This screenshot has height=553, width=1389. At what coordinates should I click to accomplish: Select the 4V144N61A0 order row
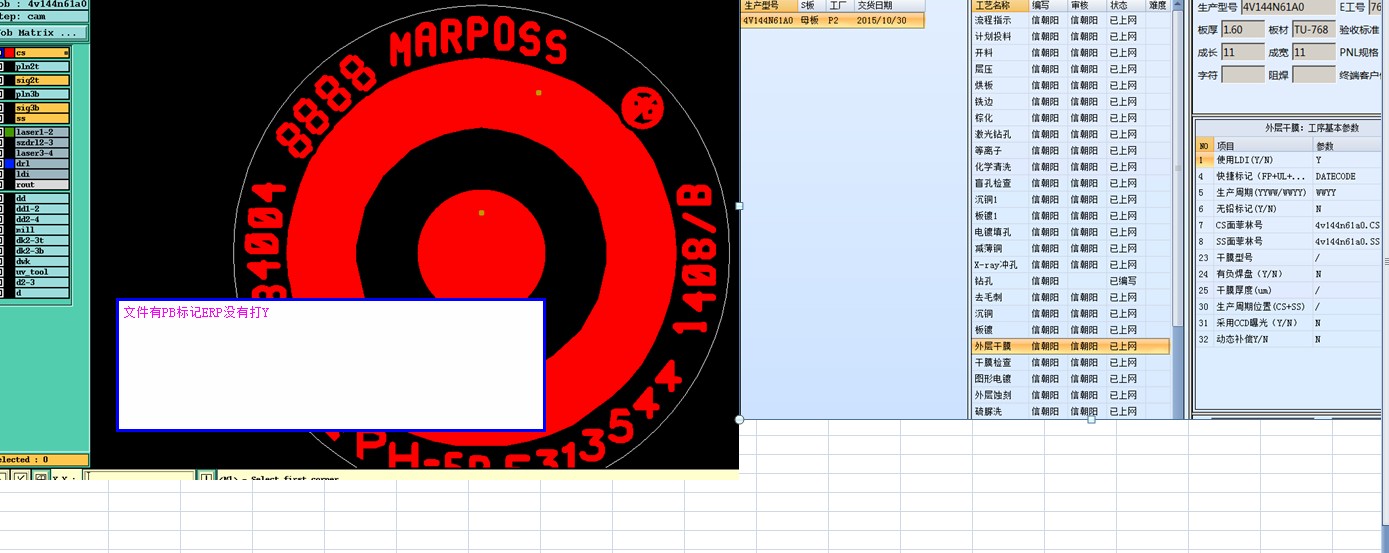[832, 20]
